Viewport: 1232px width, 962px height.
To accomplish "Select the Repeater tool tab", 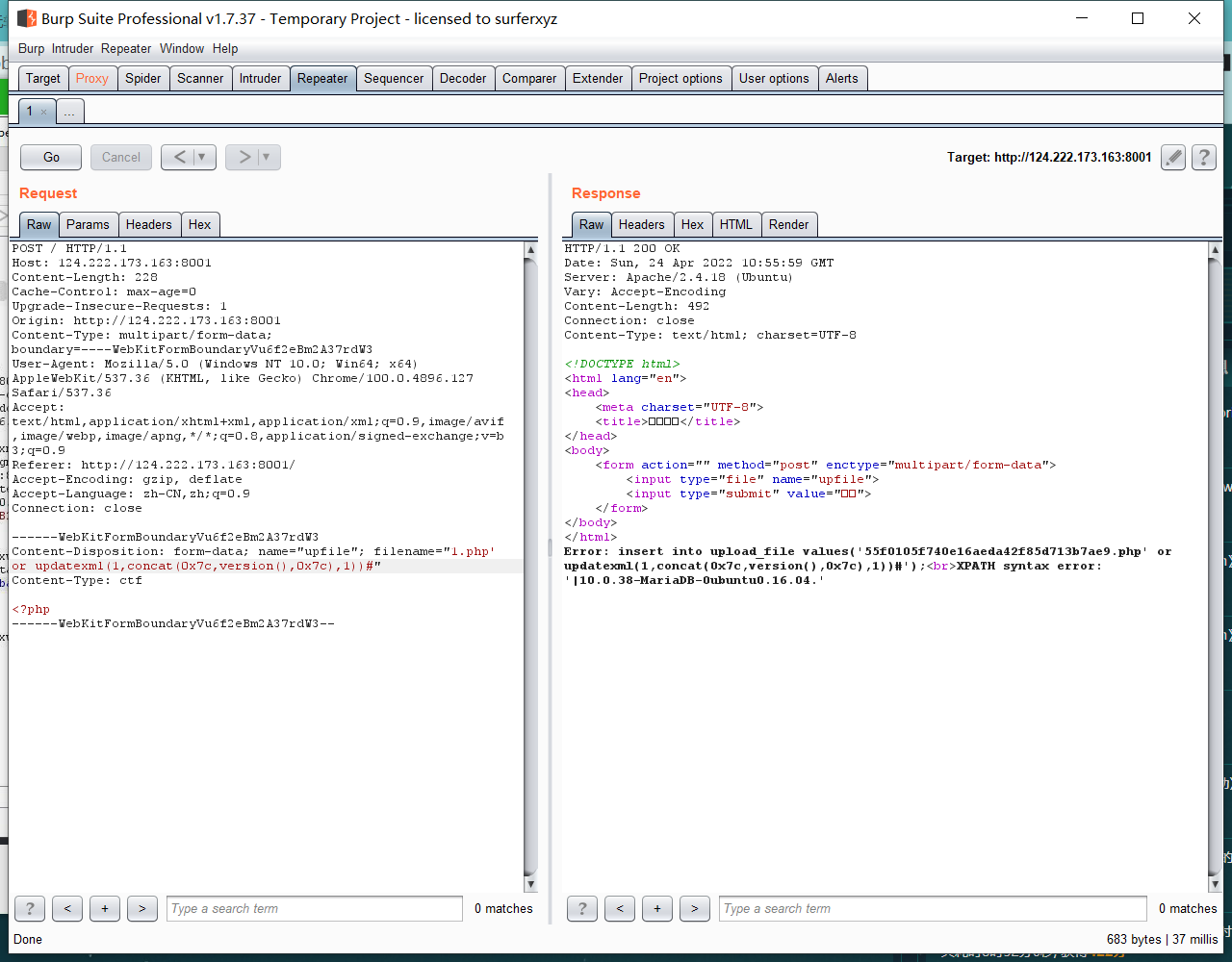I will coord(322,79).
